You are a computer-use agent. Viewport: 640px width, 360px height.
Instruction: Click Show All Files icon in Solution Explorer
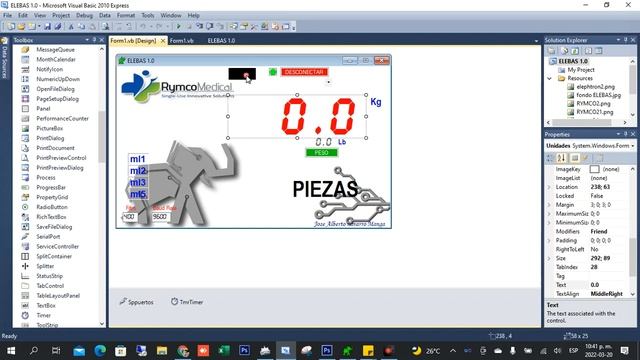pos(564,51)
